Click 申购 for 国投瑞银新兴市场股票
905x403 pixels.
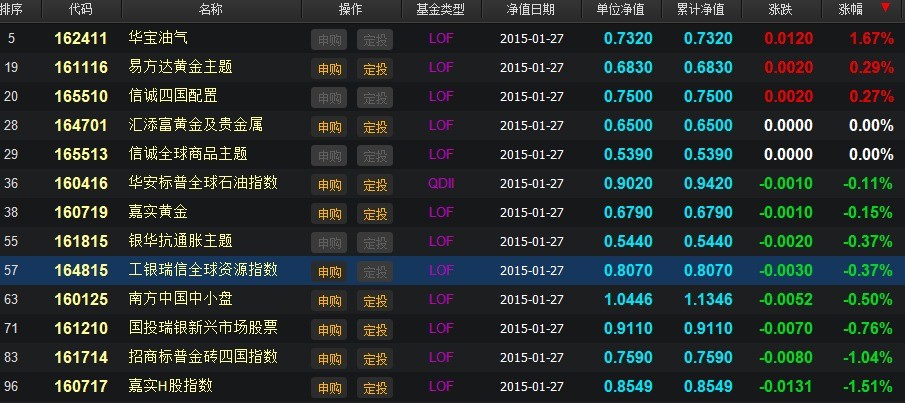[330, 330]
